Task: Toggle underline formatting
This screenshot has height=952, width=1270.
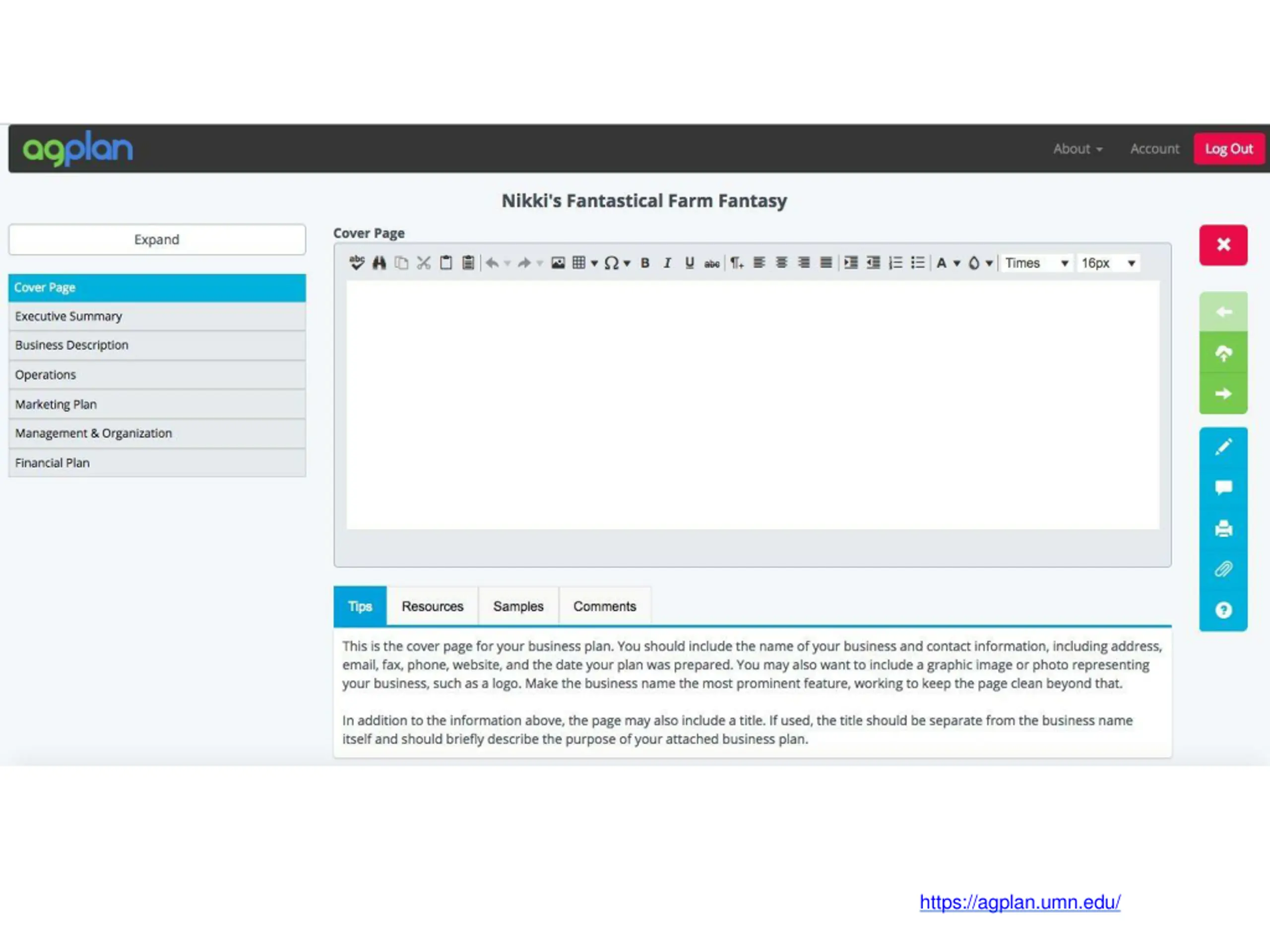Action: click(x=690, y=263)
